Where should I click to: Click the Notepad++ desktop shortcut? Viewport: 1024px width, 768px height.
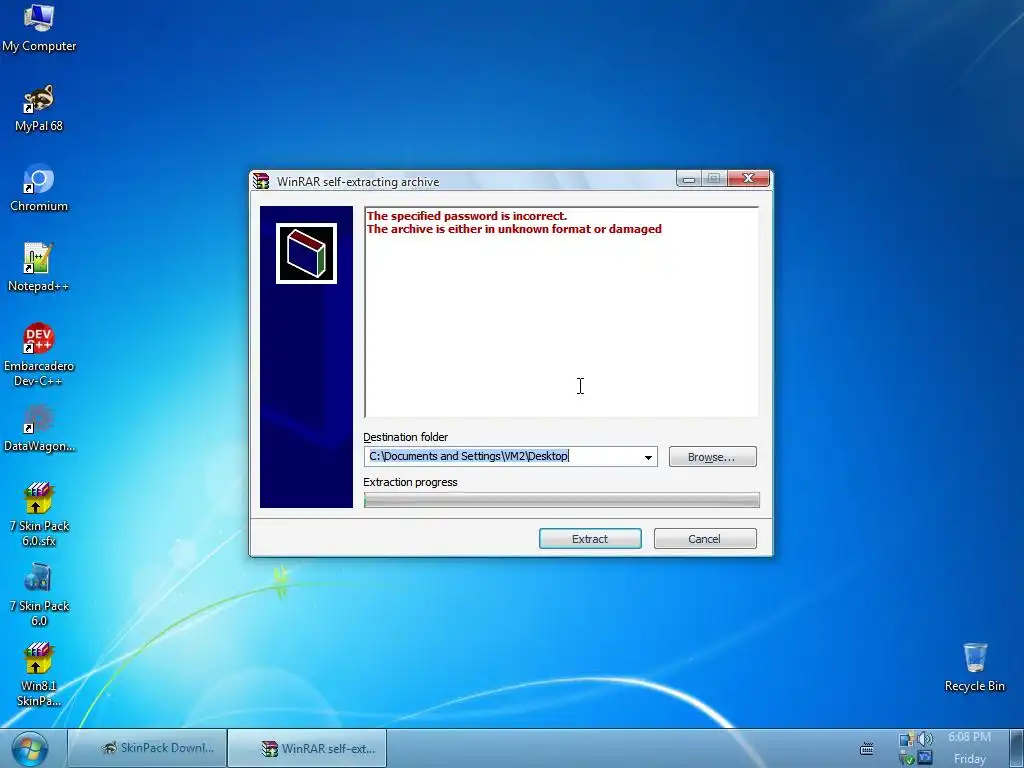click(39, 268)
